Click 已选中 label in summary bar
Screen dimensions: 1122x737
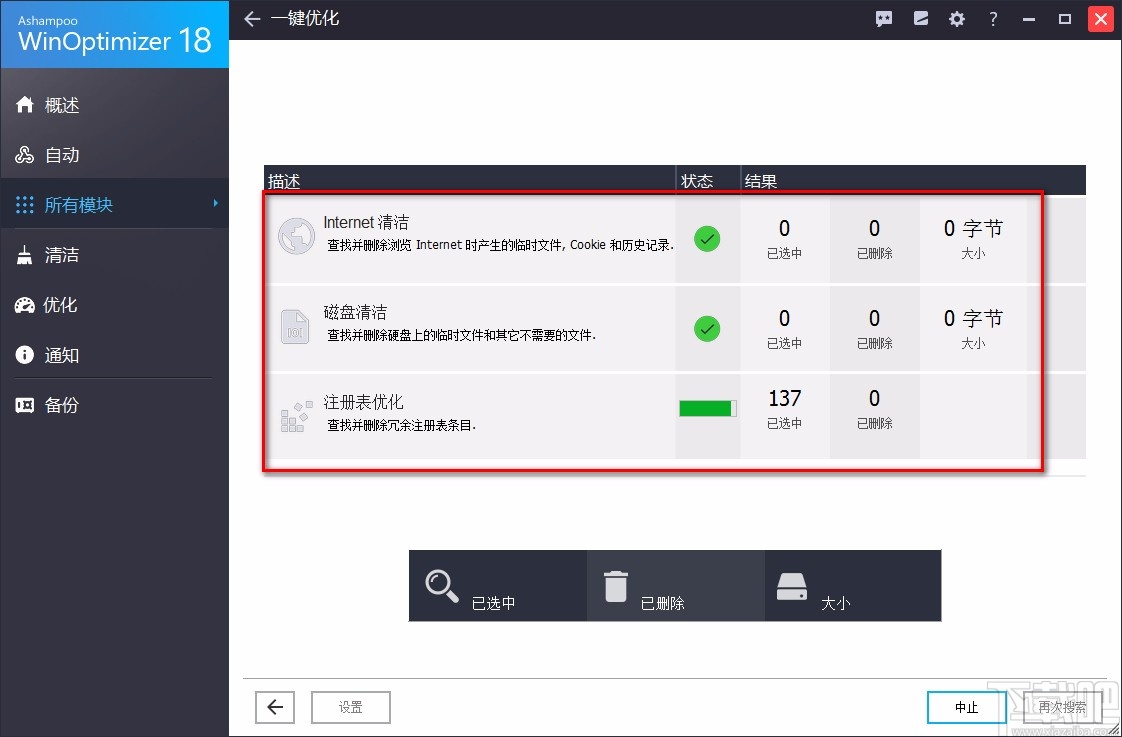[x=493, y=603]
